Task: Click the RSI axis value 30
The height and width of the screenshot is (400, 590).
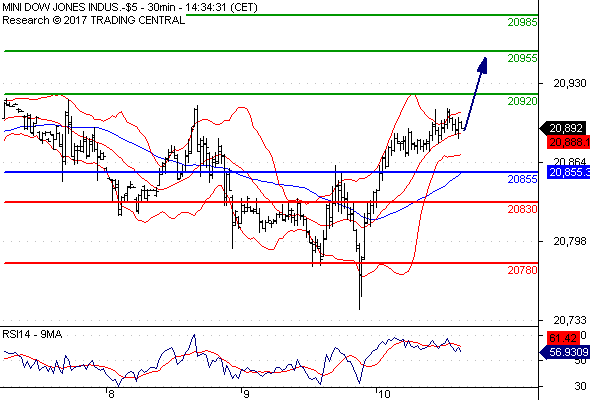Action: point(581,386)
